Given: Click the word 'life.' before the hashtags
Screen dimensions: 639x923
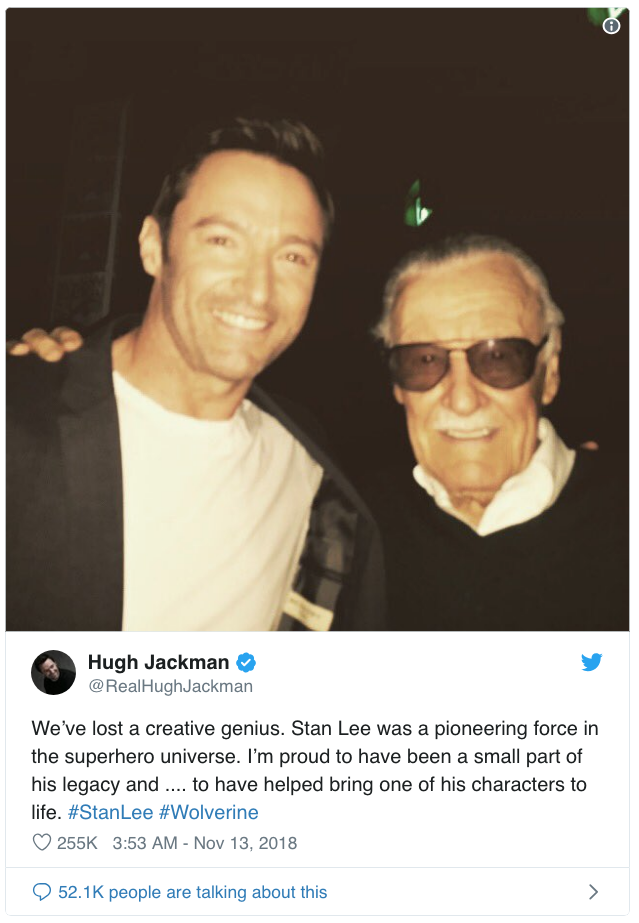Looking at the screenshot, I should pyautogui.click(x=46, y=812).
